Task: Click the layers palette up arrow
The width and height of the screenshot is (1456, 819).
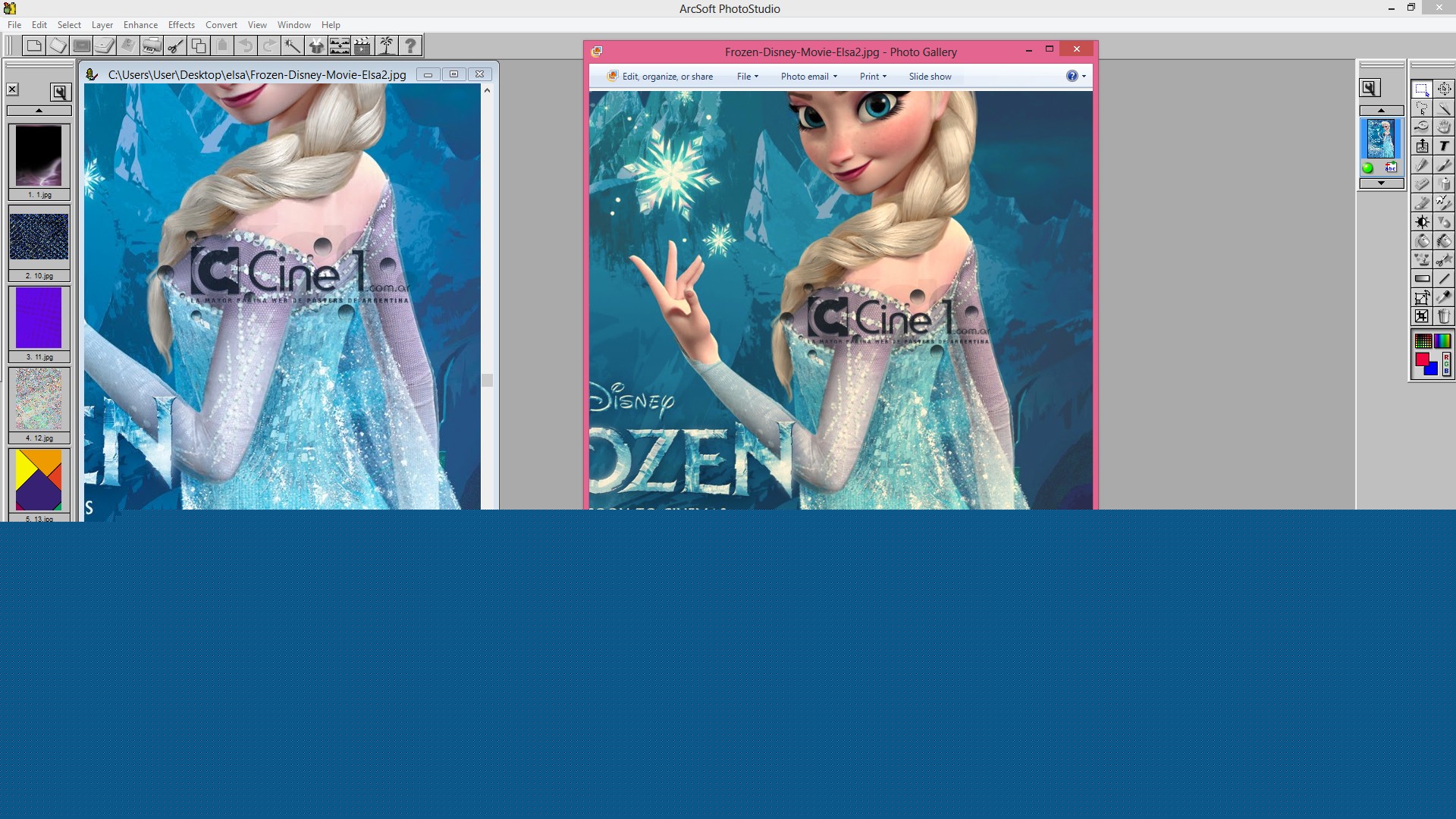Action: coord(1381,110)
